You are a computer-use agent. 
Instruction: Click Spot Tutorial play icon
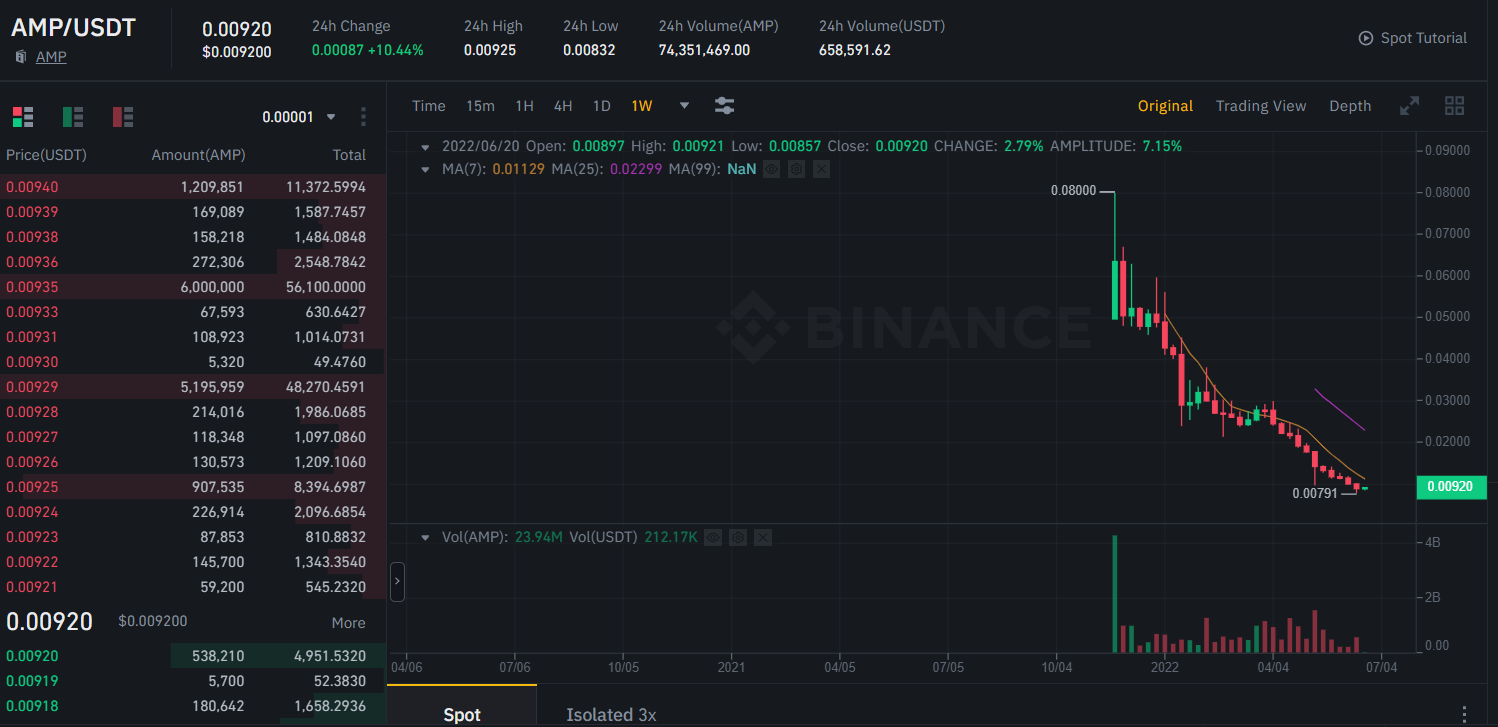1366,38
